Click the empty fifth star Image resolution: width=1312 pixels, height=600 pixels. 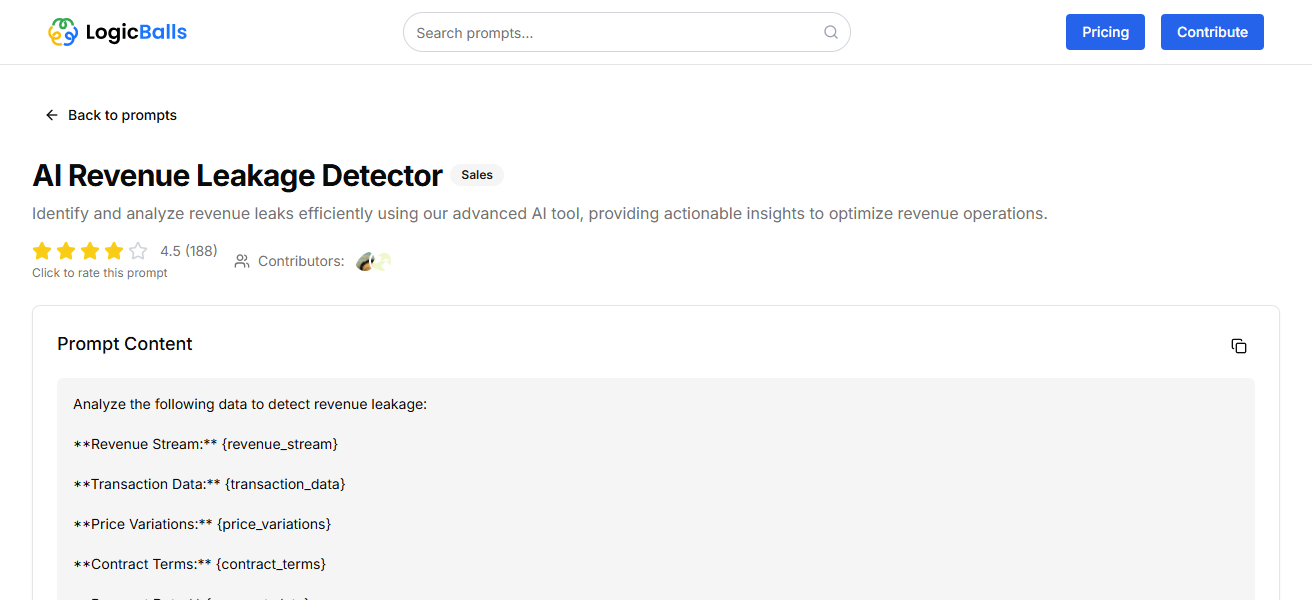138,251
